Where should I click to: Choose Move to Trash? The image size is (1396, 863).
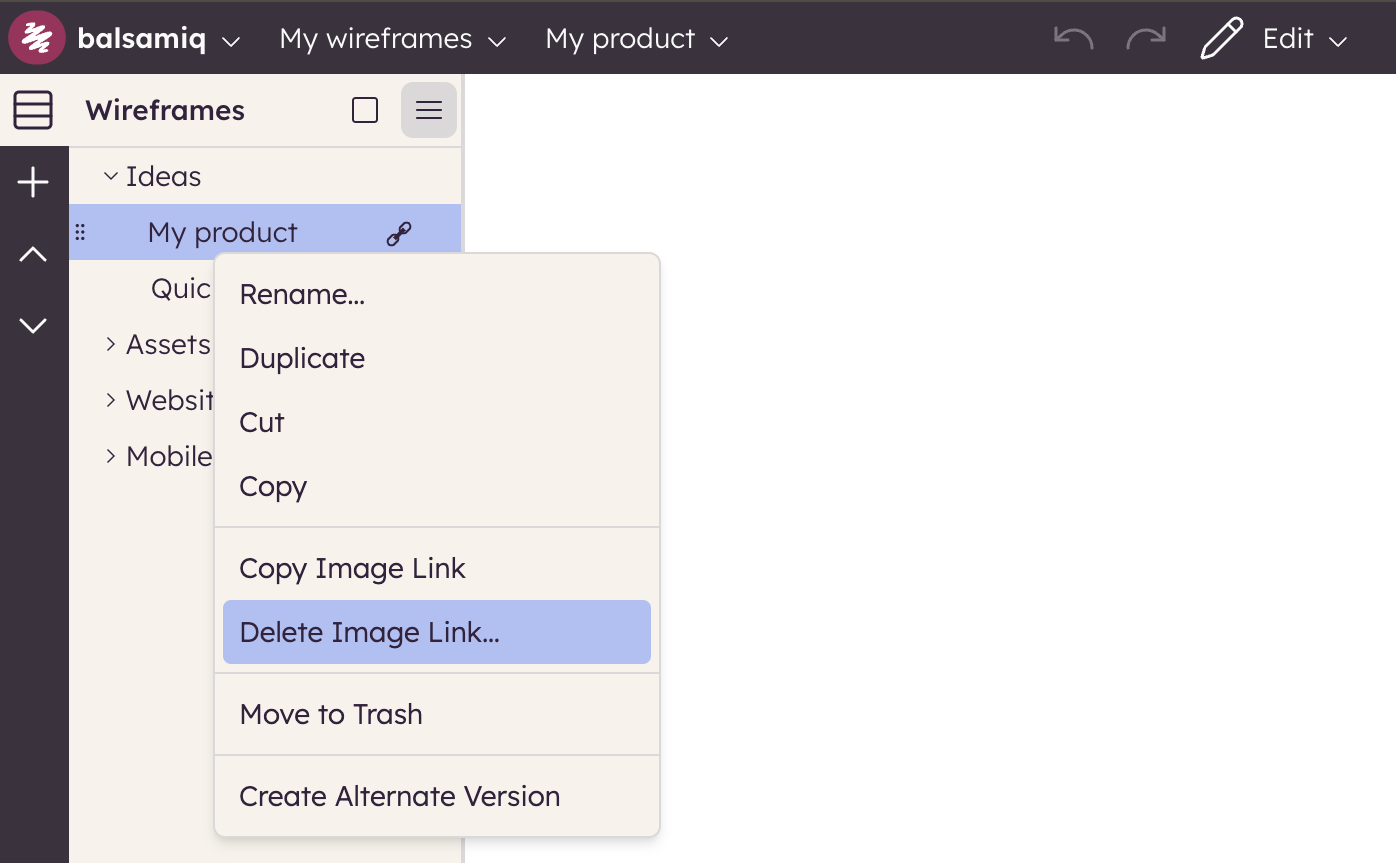331,714
